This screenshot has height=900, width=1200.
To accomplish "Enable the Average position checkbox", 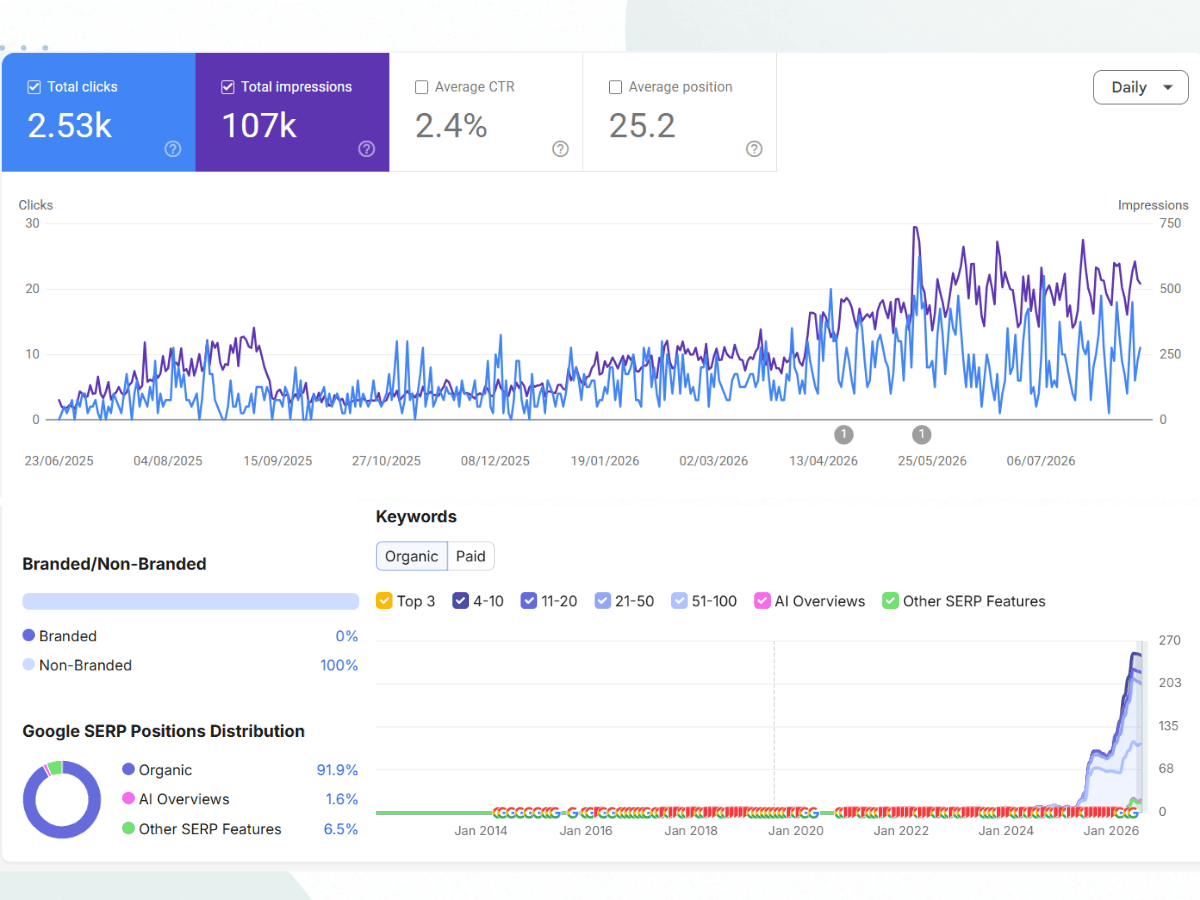I will coord(616,87).
